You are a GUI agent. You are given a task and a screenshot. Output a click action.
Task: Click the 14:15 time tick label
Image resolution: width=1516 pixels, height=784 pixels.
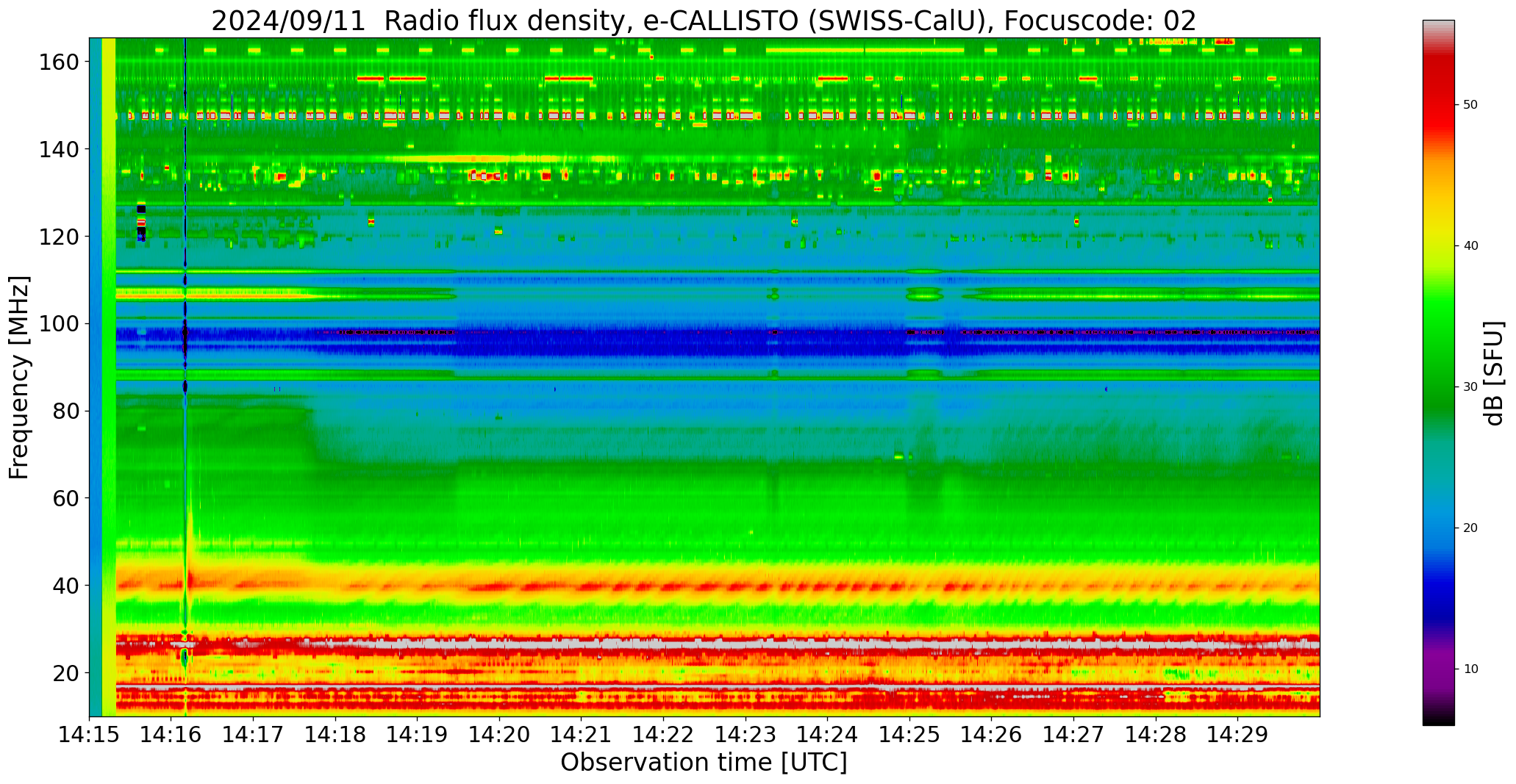(x=89, y=734)
